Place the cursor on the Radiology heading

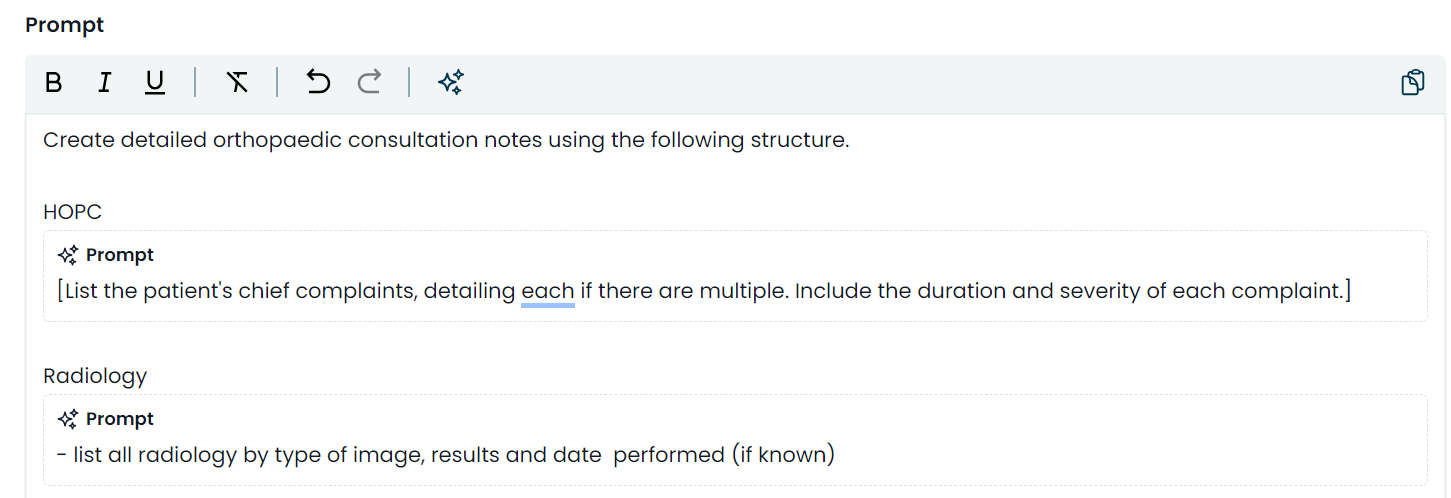(95, 376)
